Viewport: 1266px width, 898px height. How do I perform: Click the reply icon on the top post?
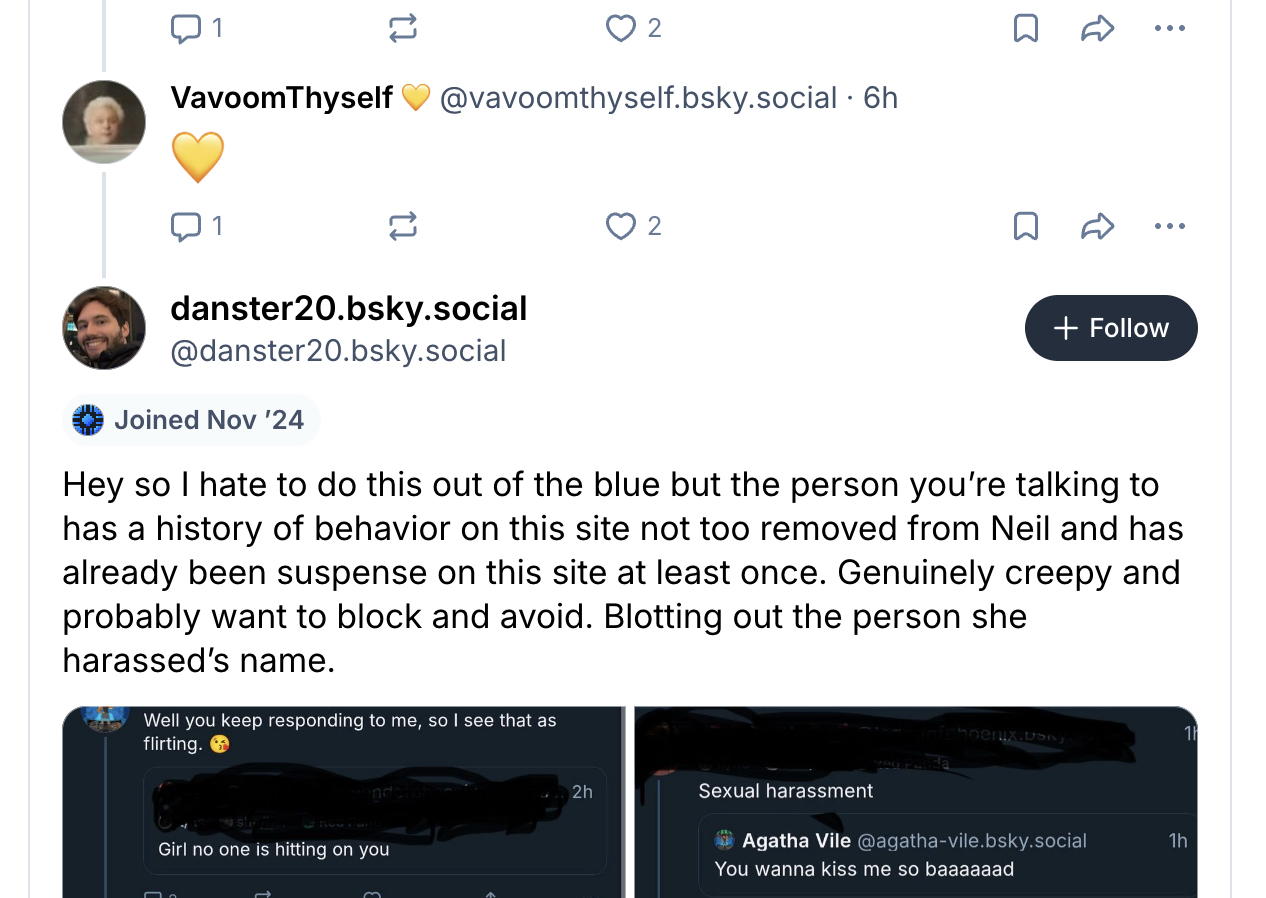(187, 29)
